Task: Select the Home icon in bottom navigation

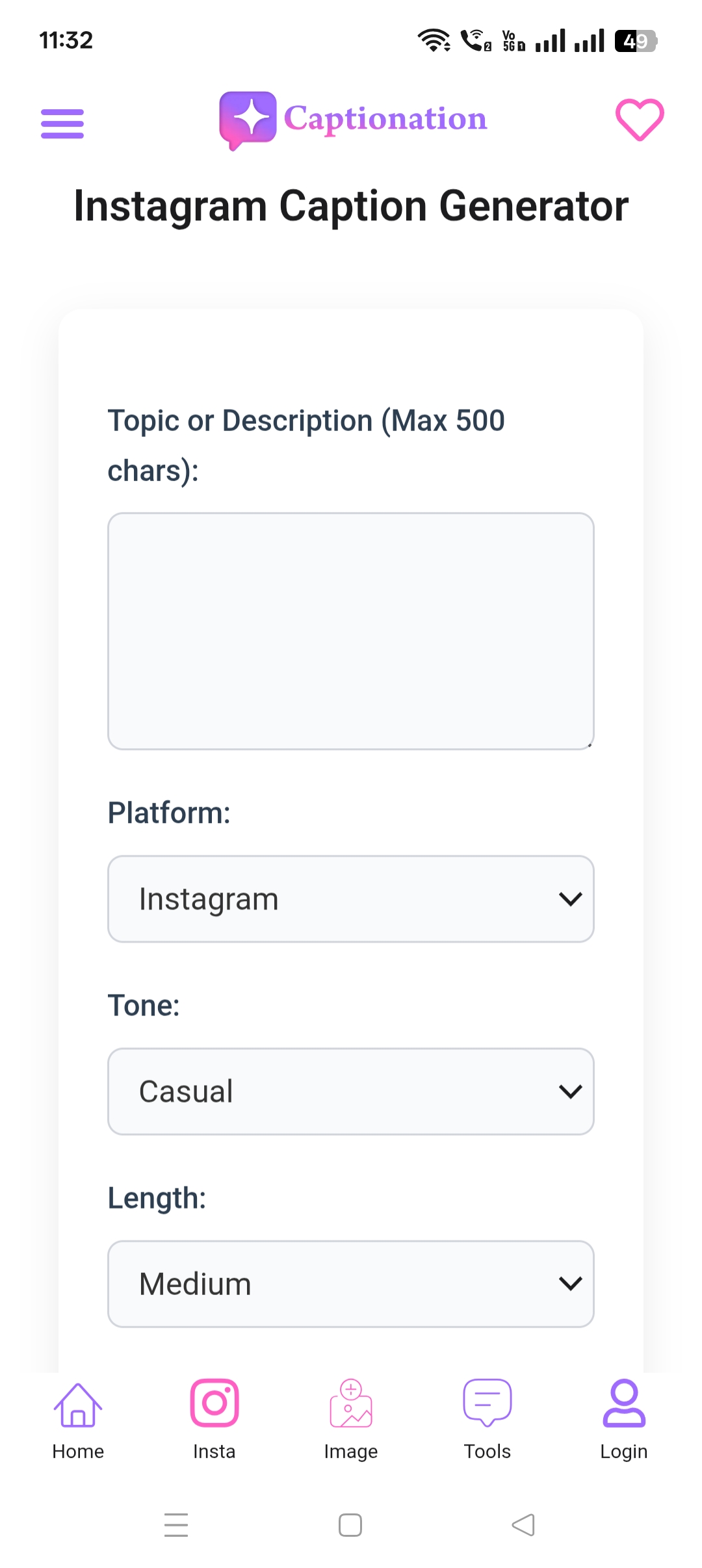Action: (77, 1403)
